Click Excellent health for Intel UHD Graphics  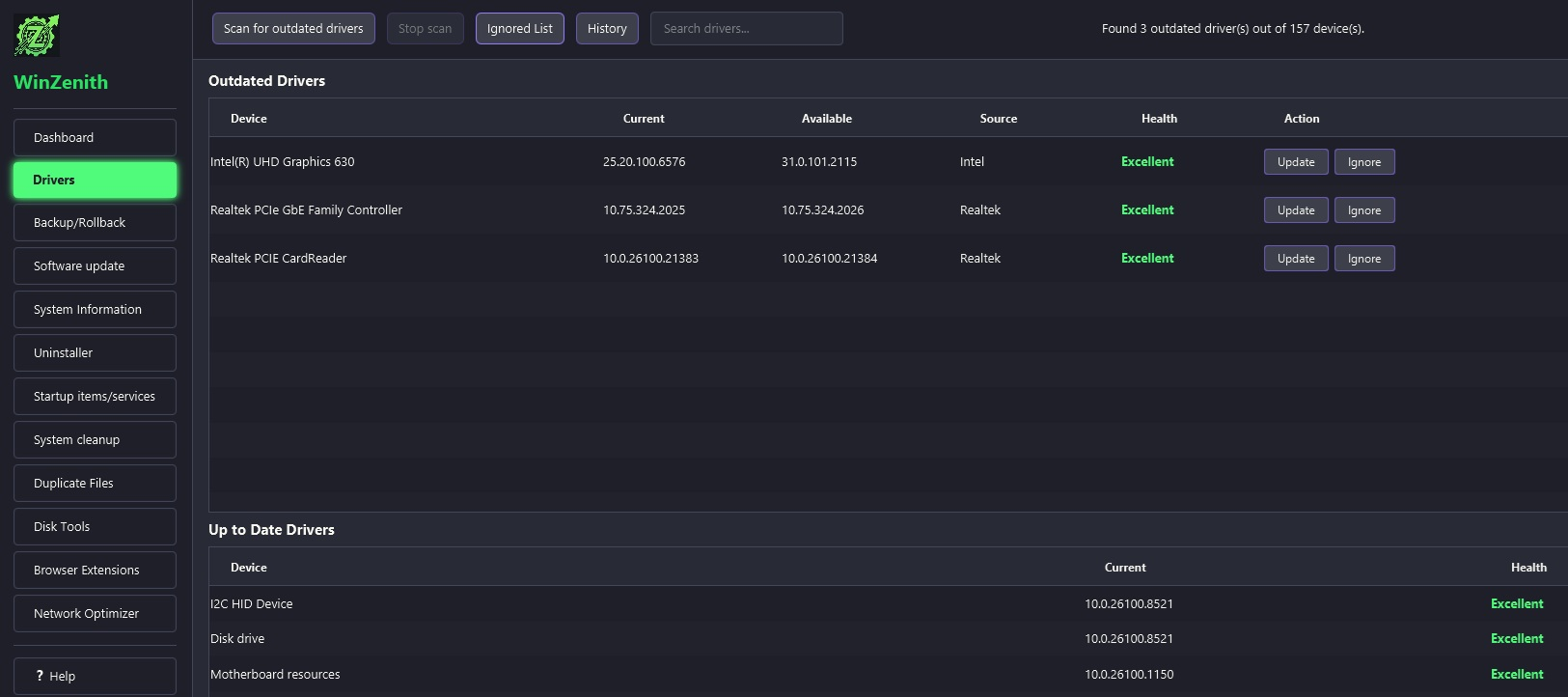(x=1147, y=161)
